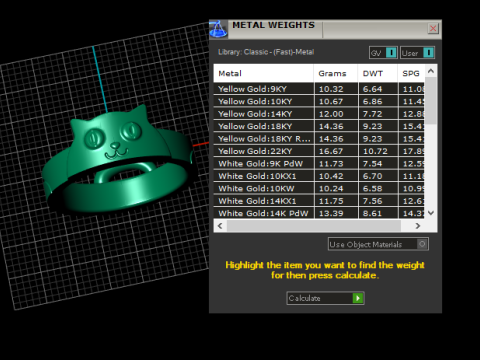This screenshot has height=360, width=480.
Task: Select the White Gold:14KX1 row
Action: 319,201
